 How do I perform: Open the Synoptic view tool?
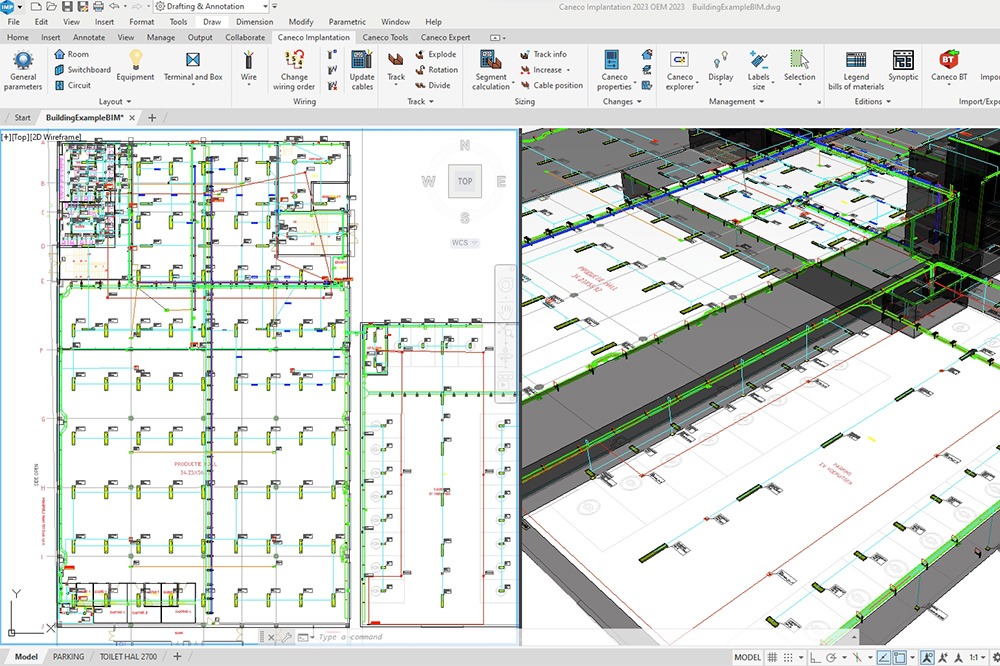[x=903, y=67]
